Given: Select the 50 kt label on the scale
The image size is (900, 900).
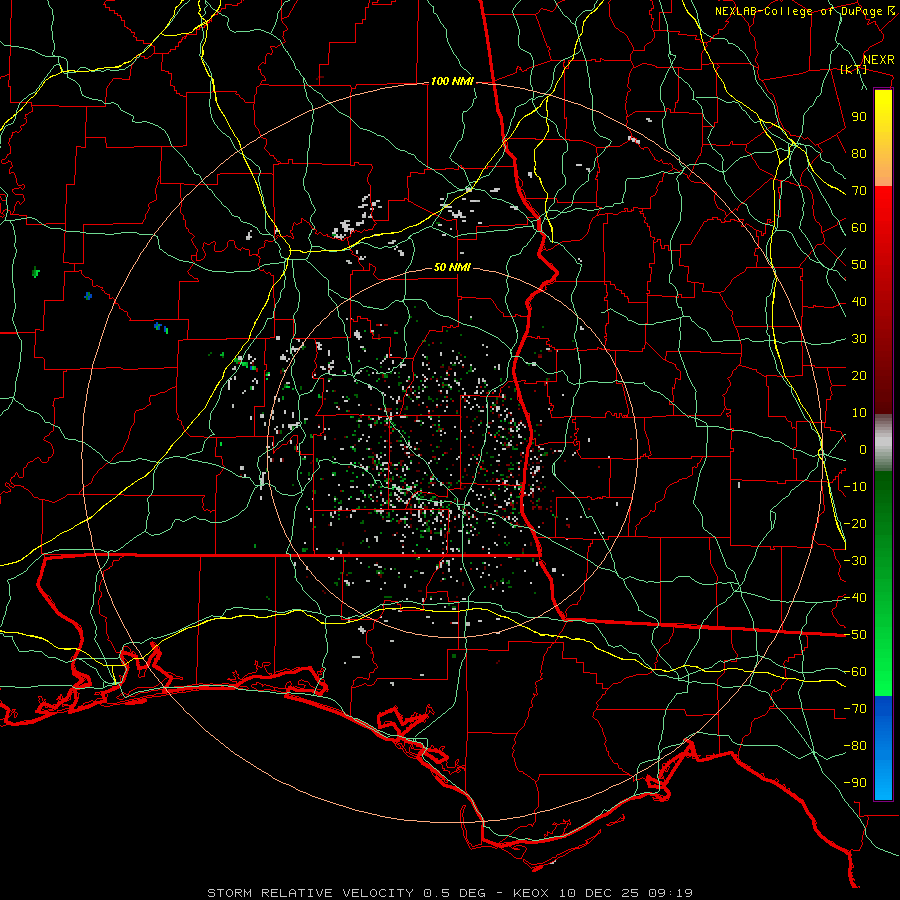Looking at the screenshot, I should [859, 265].
